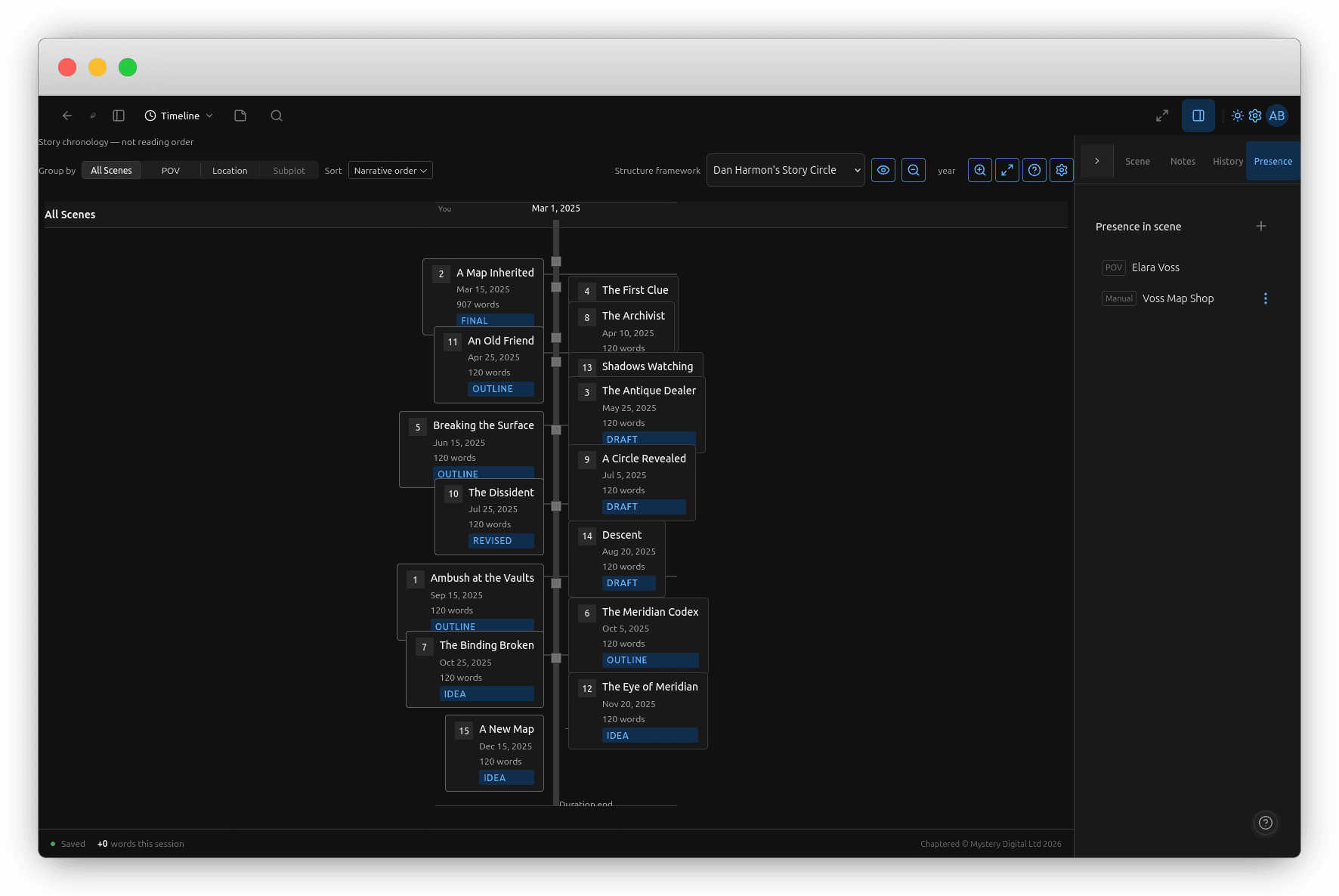
Task: Switch to the Scene tab
Action: click(x=1137, y=162)
